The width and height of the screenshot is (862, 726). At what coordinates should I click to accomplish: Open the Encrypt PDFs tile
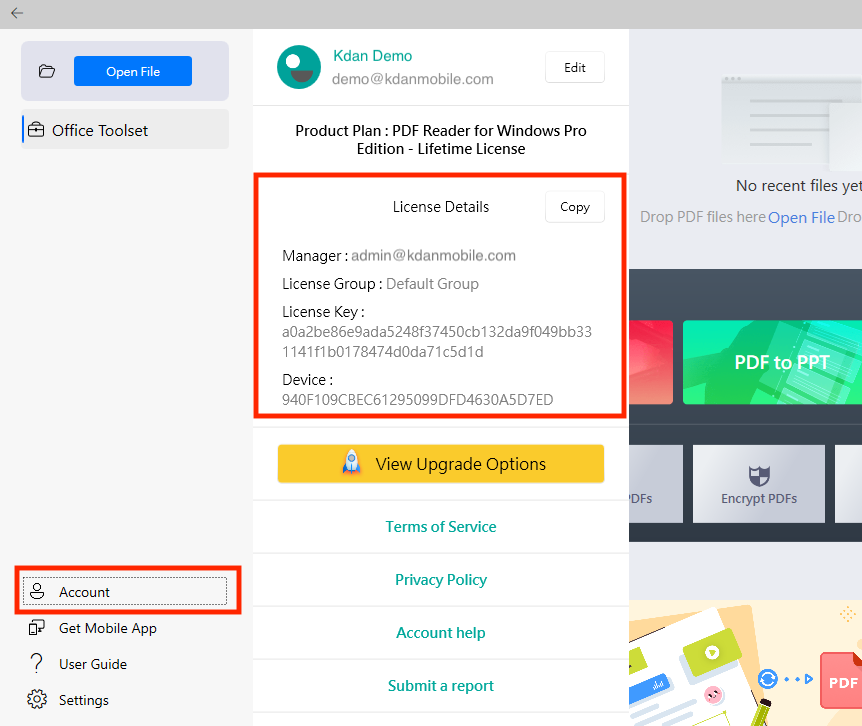759,484
